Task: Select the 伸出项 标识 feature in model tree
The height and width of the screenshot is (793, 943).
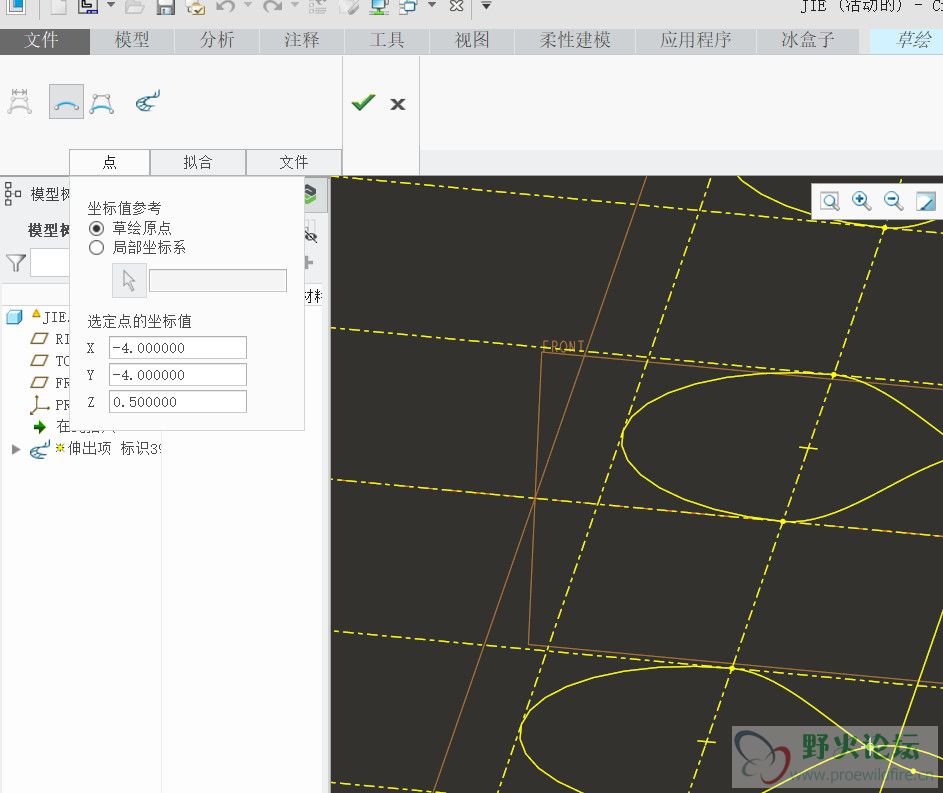Action: tap(96, 449)
